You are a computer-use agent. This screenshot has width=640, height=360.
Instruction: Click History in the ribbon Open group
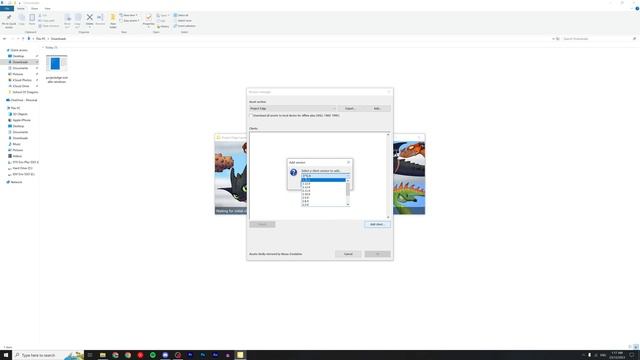click(163, 26)
